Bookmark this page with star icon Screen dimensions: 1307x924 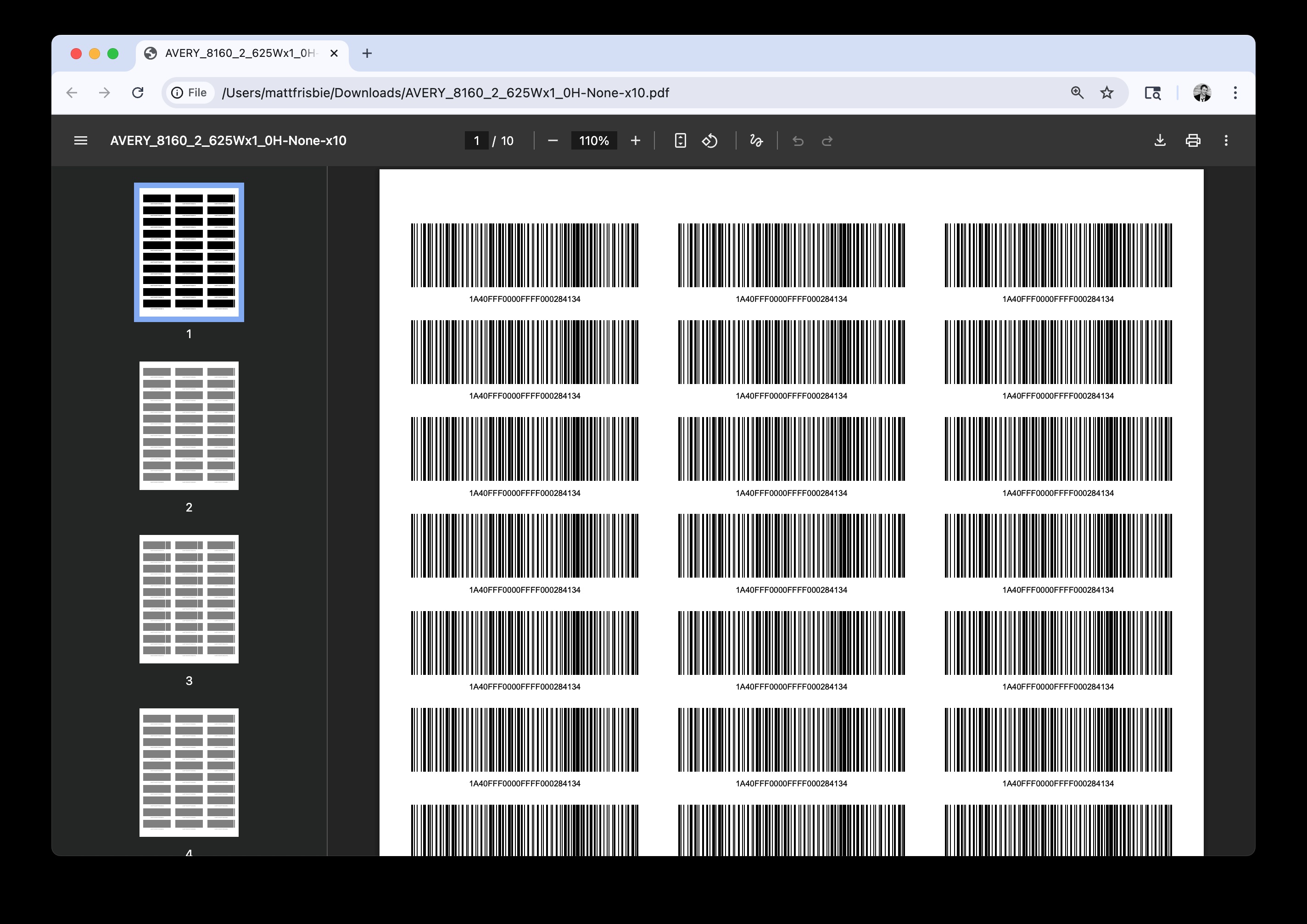[x=1106, y=93]
